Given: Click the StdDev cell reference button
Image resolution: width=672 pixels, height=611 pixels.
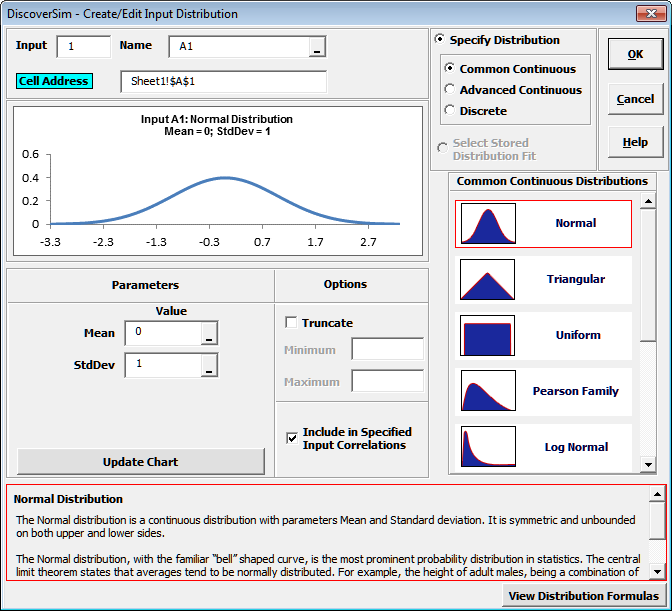Looking at the screenshot, I should click(209, 365).
